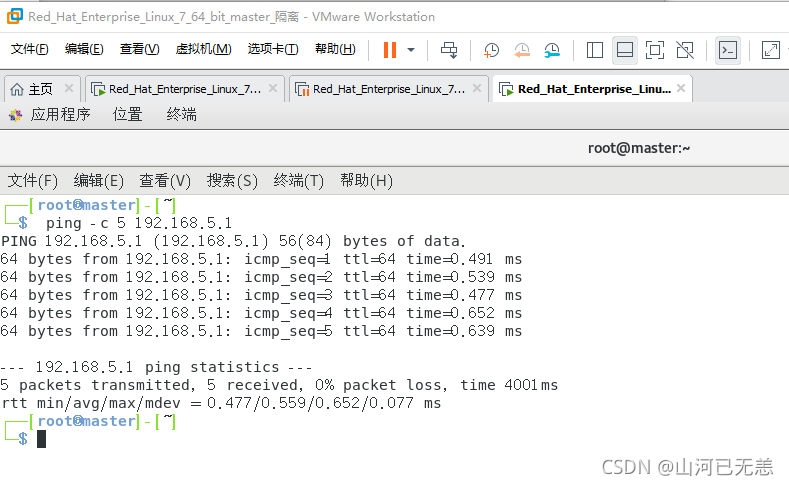Click the PING 192.168.5.1 56(84) bytes line
This screenshot has height=485, width=789.
[233, 241]
